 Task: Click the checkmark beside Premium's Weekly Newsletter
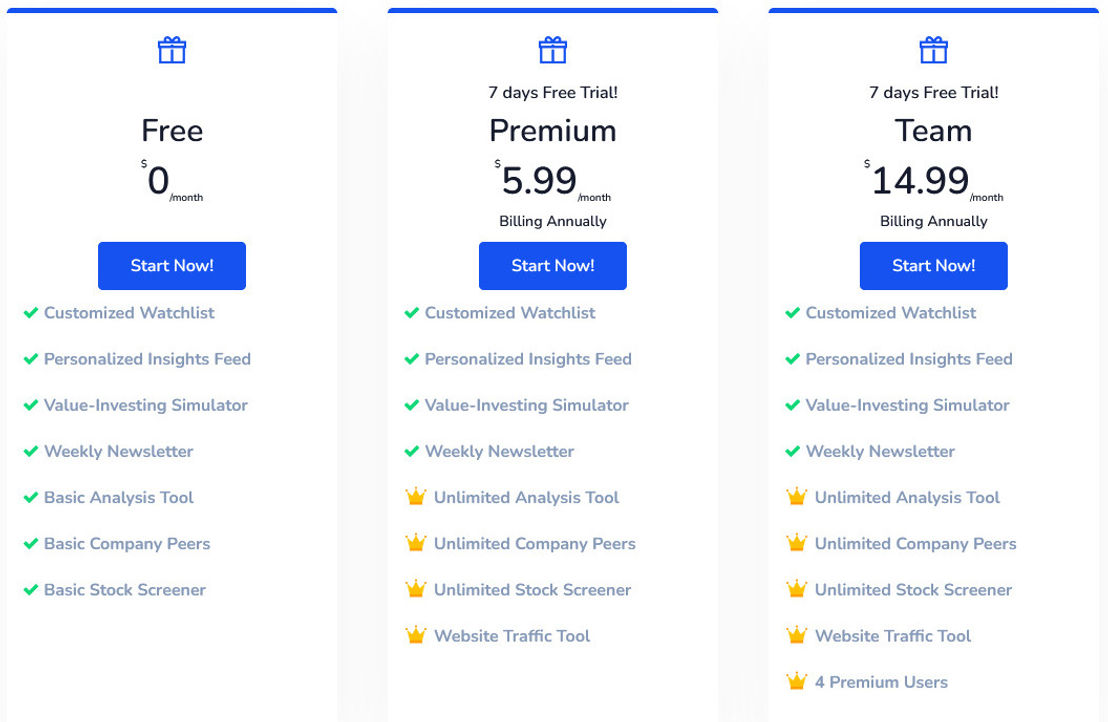411,451
